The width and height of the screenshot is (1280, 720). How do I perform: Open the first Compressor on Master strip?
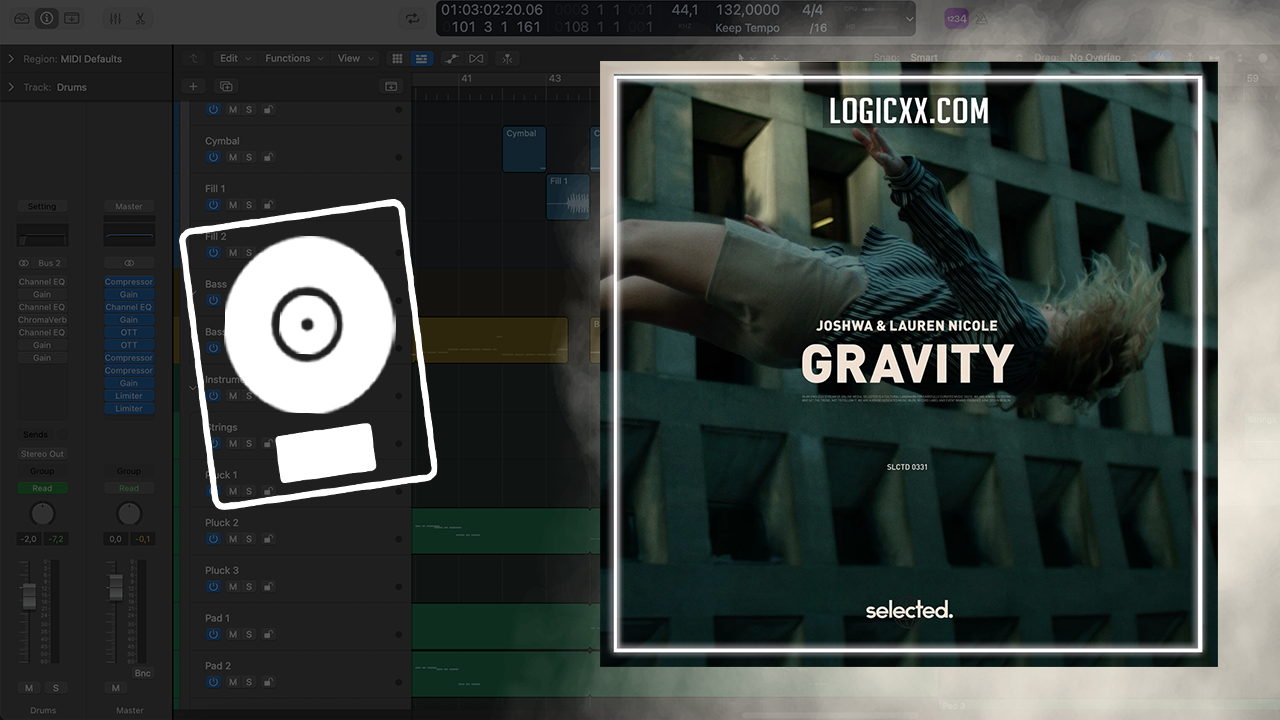129,282
